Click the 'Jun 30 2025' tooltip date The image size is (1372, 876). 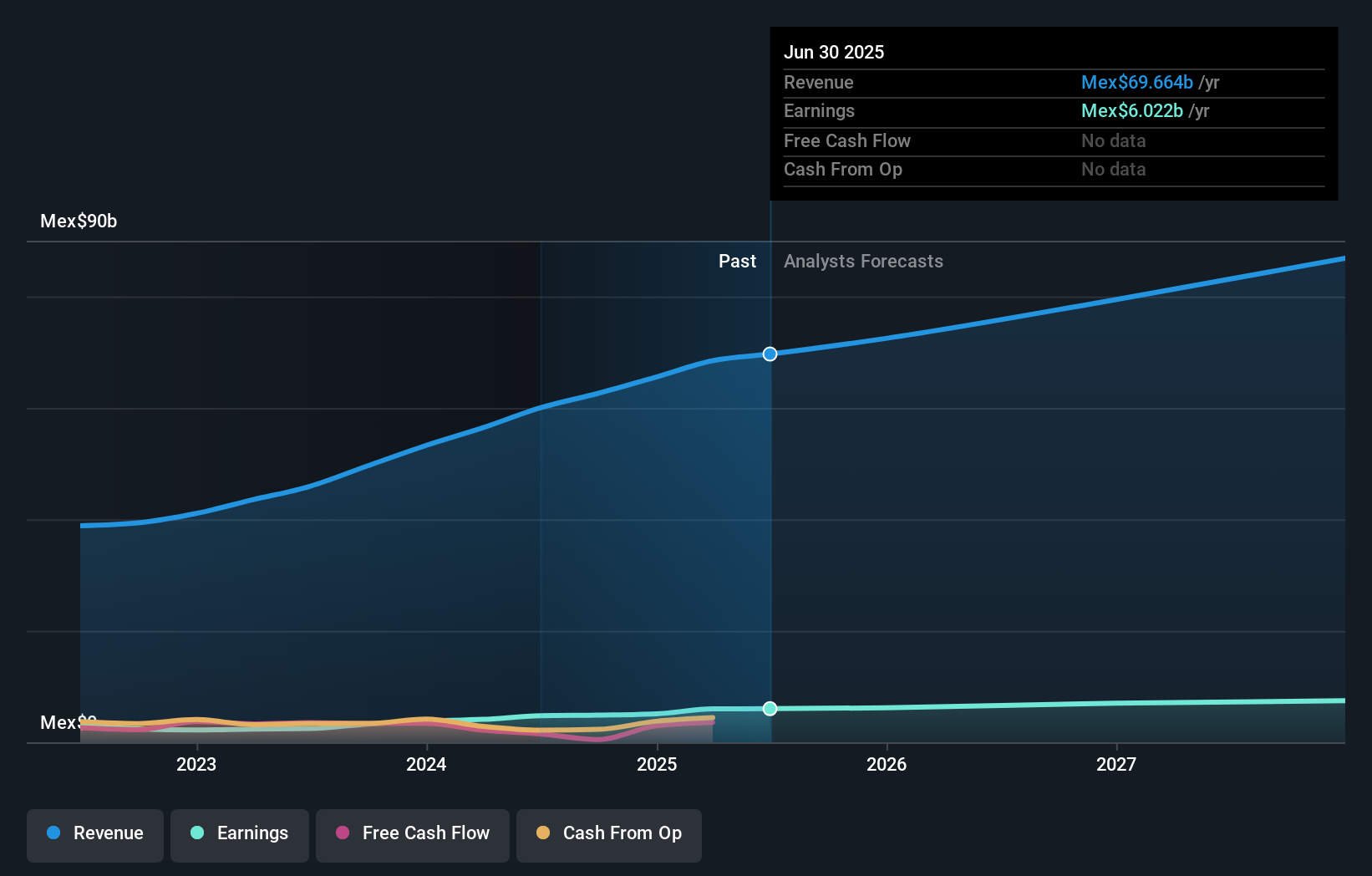(834, 53)
